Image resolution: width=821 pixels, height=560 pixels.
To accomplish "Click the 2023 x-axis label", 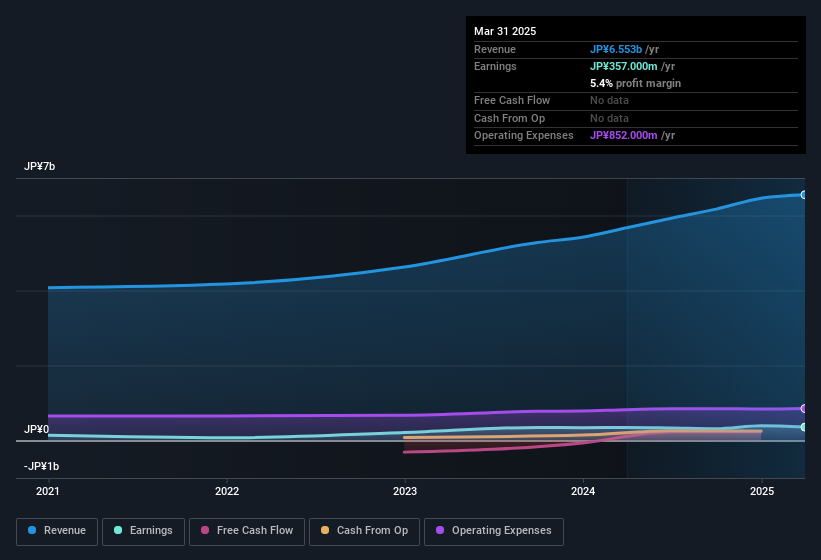I will point(405,491).
